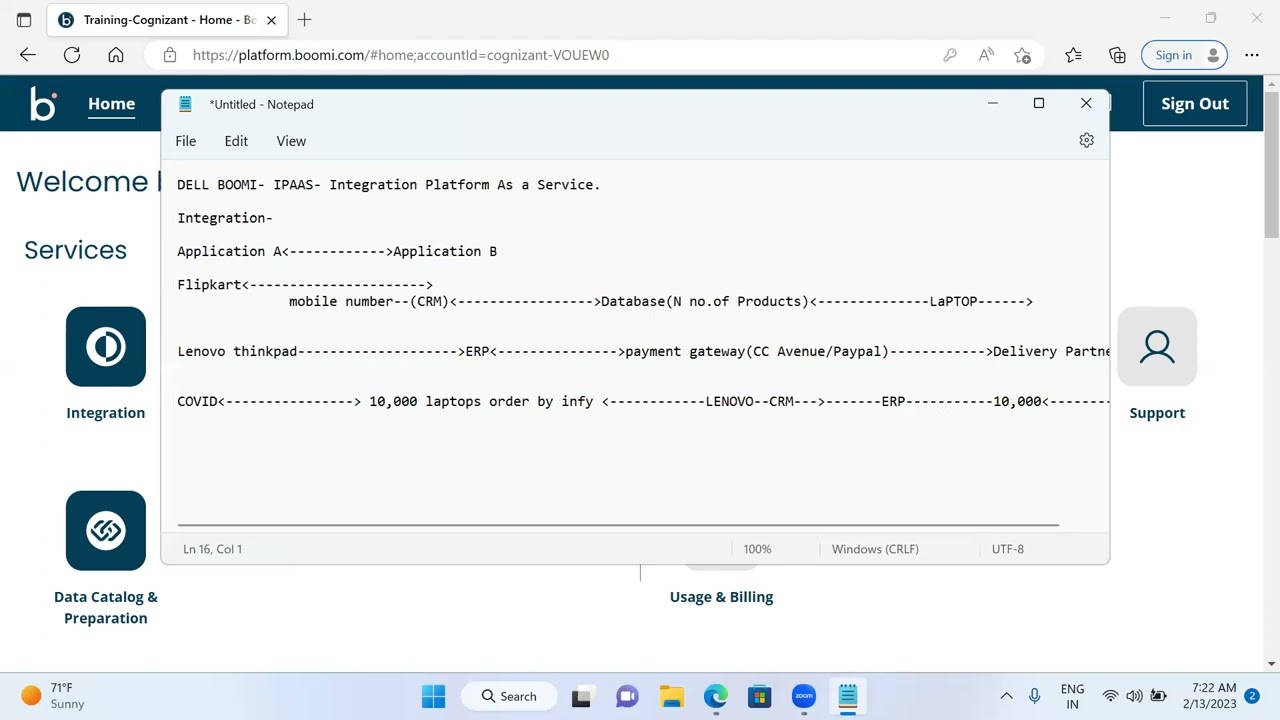Screen dimensions: 1280x720
Task: Open the Chat app on the taskbar
Action: click(627, 696)
